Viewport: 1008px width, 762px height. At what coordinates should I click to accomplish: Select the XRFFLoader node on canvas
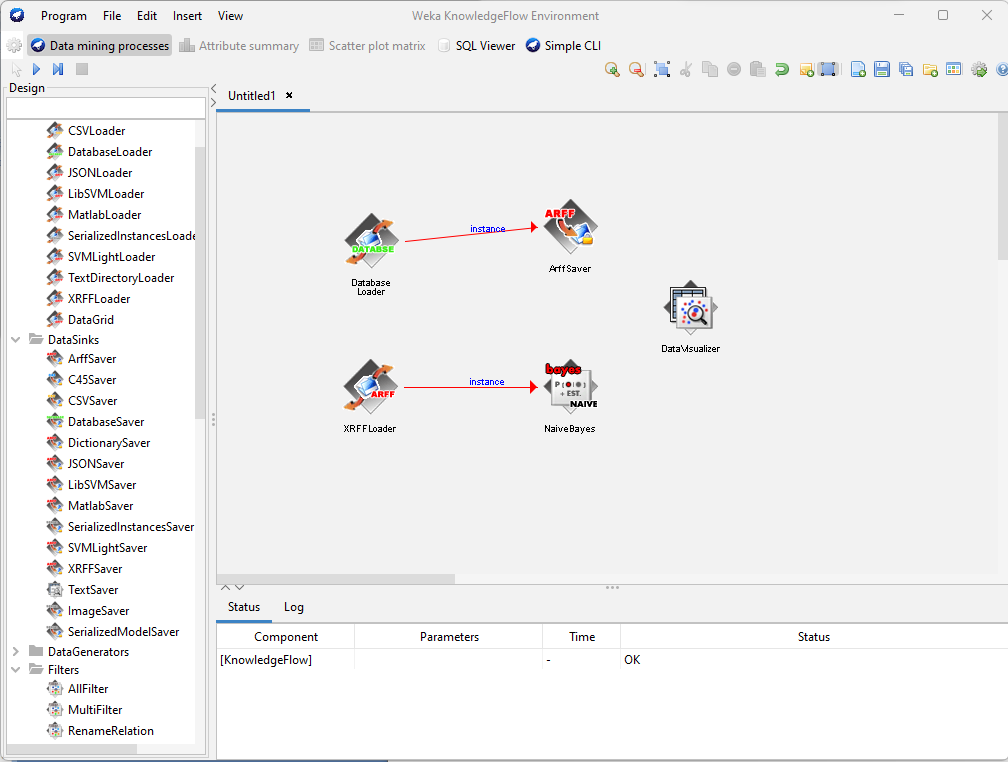371,386
